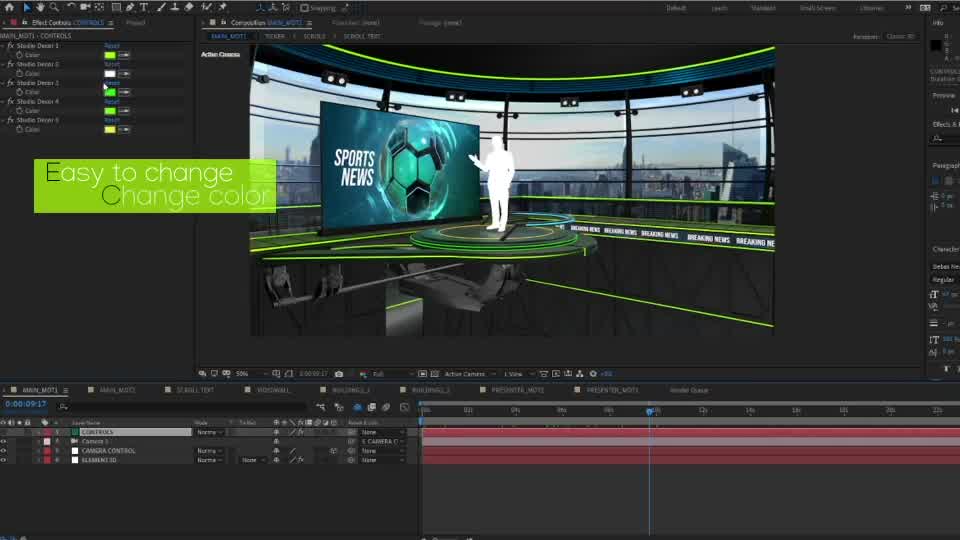This screenshot has height=540, width=960.
Task: Open Camera 1 parent link dropdown
Action: click(381, 441)
